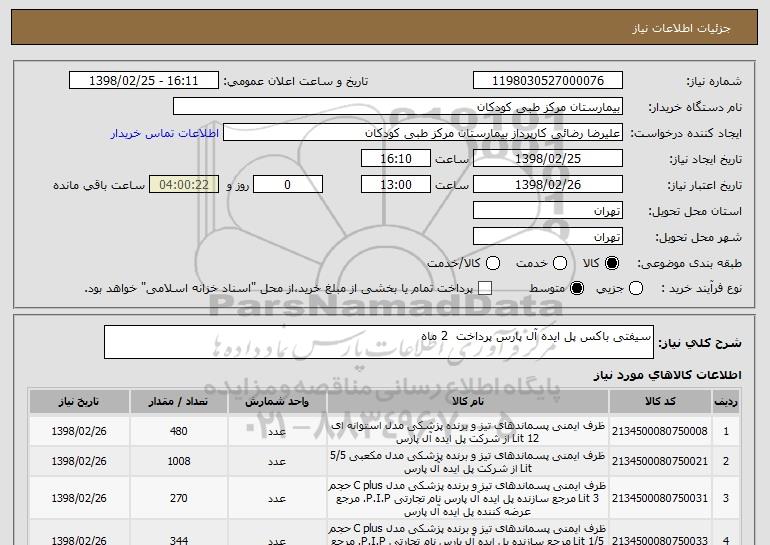Click quantity 344 in row 4
The width and height of the screenshot is (770, 545).
point(179,541)
